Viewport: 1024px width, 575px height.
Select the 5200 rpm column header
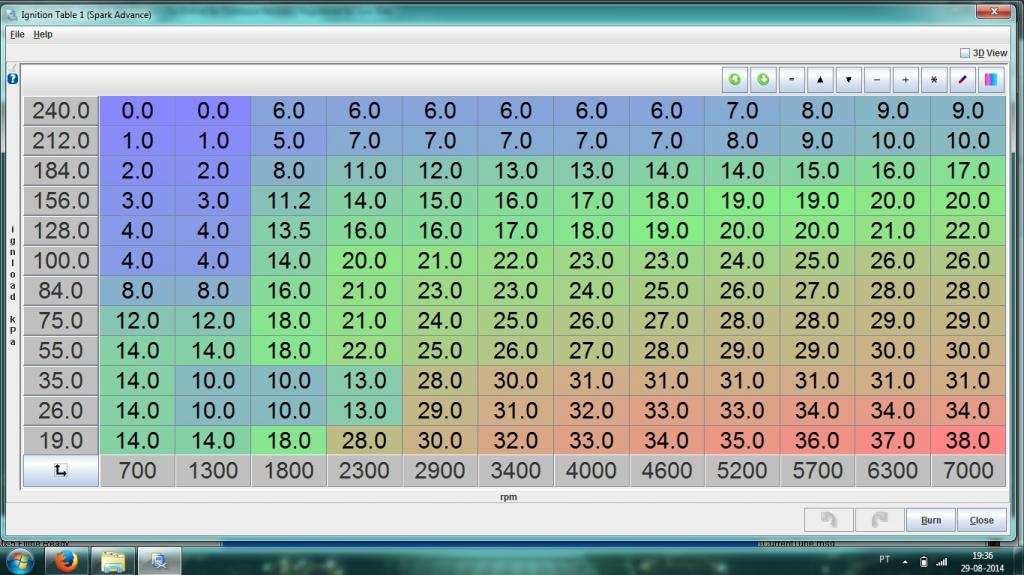click(742, 471)
